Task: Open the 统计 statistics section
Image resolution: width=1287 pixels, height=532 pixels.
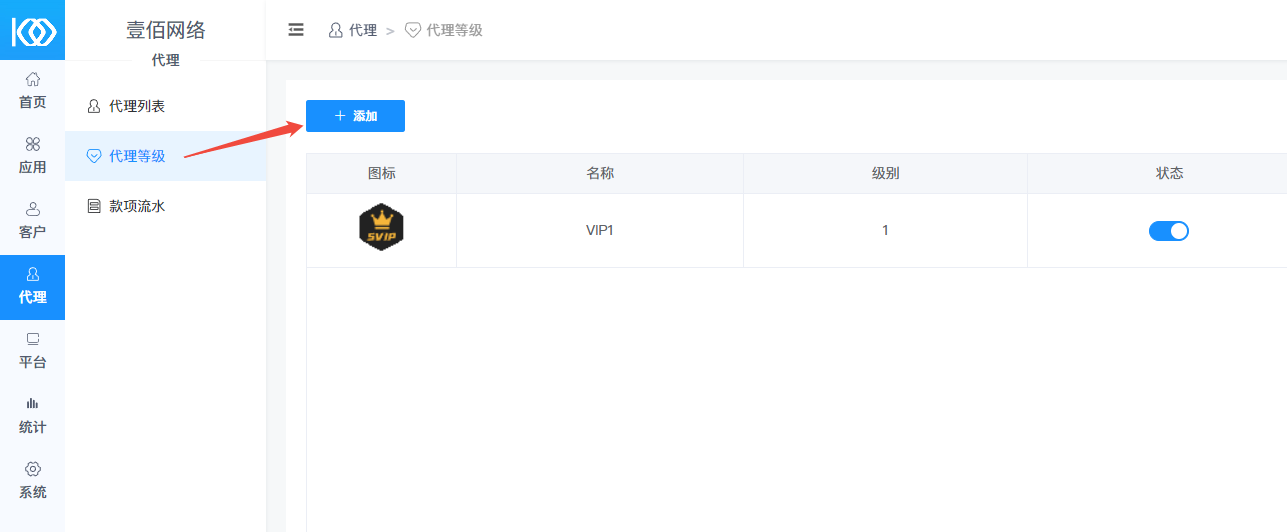Action: coord(32,415)
